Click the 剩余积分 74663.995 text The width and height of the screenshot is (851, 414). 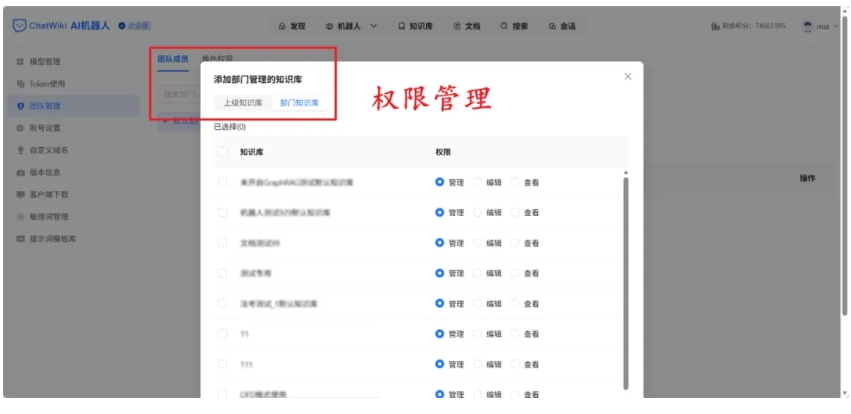pos(753,26)
